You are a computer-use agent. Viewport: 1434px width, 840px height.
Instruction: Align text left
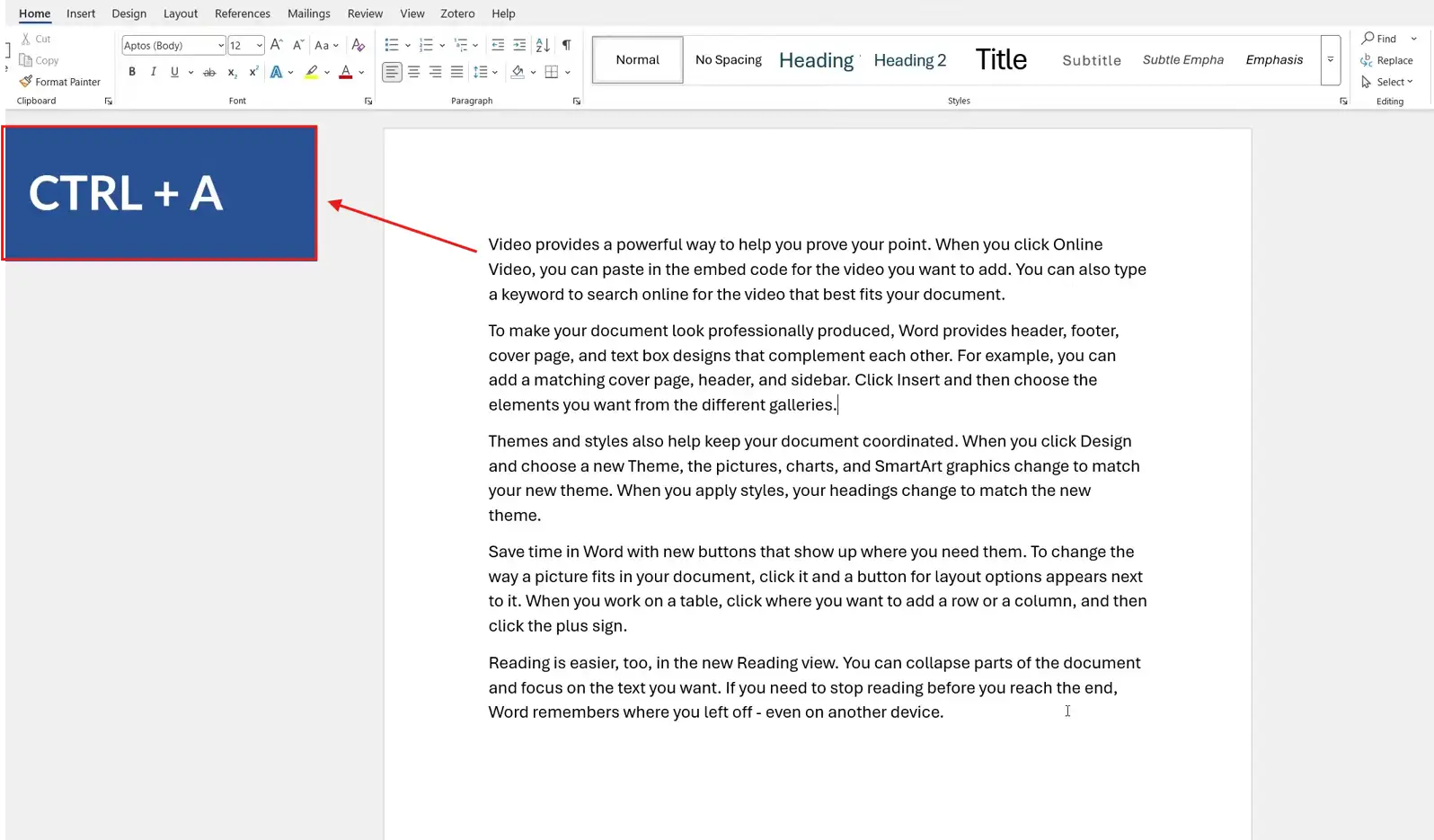pyautogui.click(x=393, y=72)
